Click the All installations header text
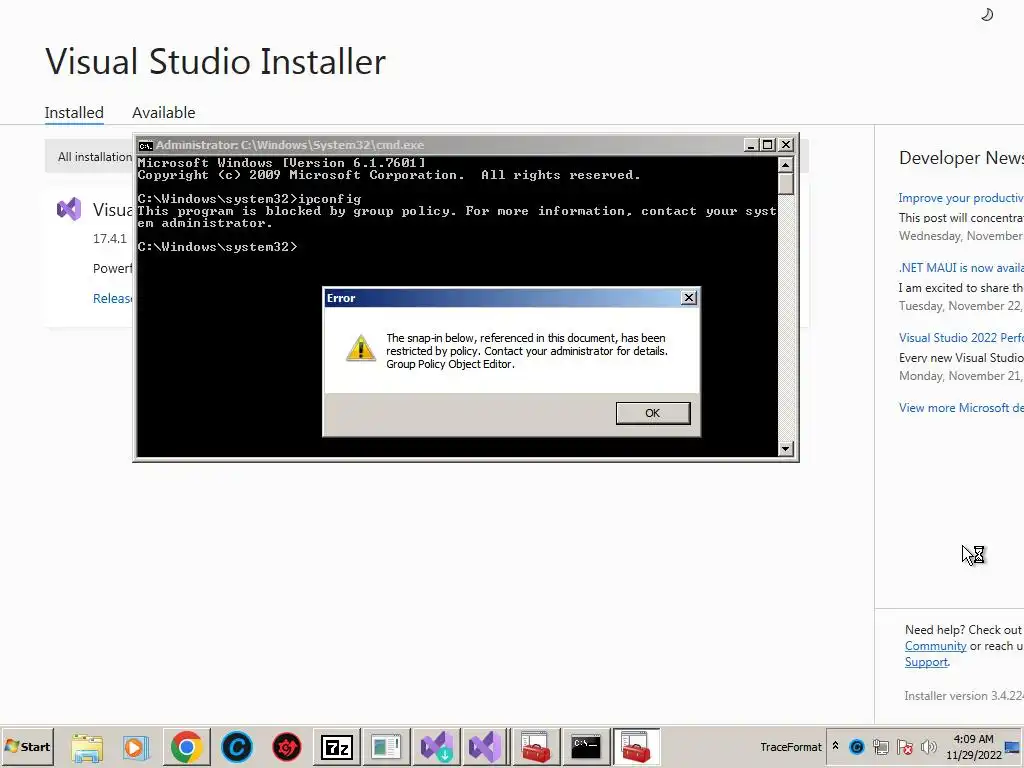The width and height of the screenshot is (1024, 768). [95, 157]
